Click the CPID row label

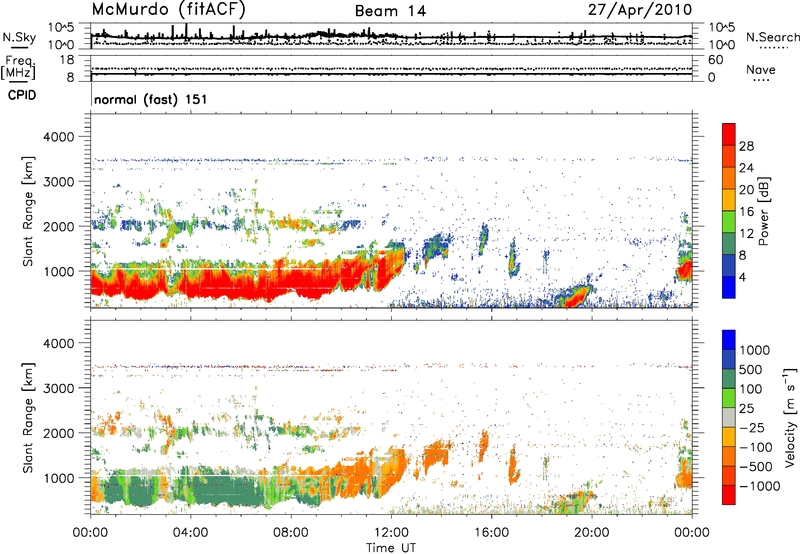point(22,95)
